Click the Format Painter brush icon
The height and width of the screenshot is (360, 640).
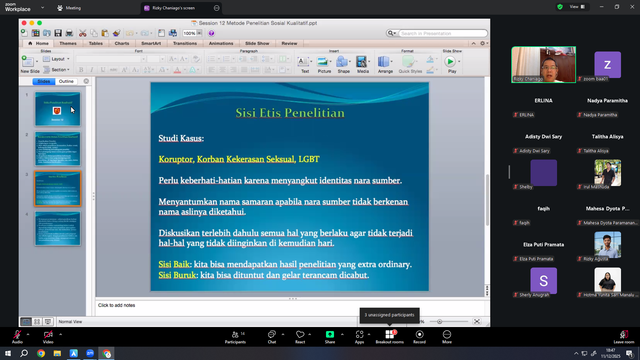[x=117, y=33]
